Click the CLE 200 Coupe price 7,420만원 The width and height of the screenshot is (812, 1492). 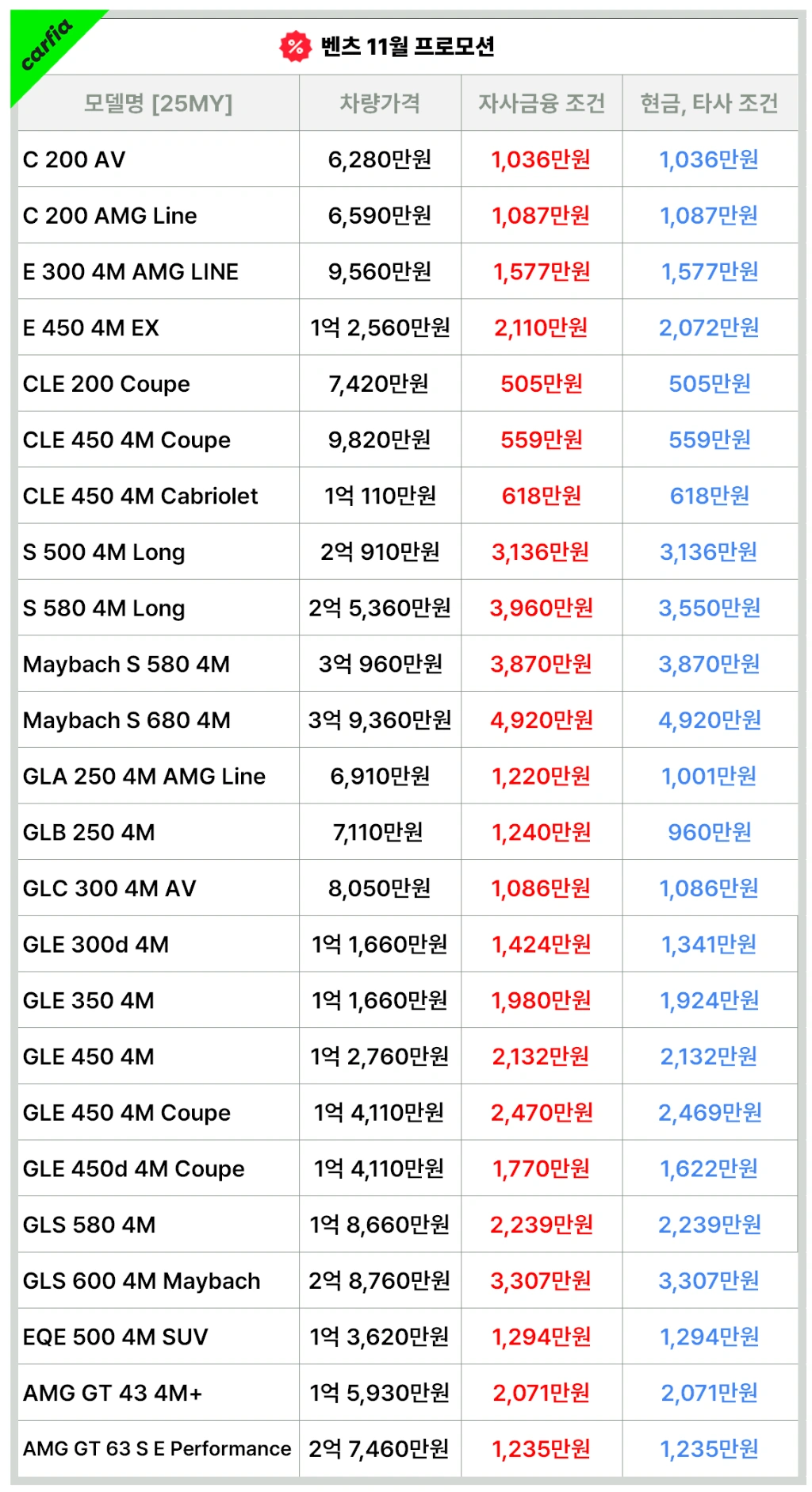coord(379,384)
